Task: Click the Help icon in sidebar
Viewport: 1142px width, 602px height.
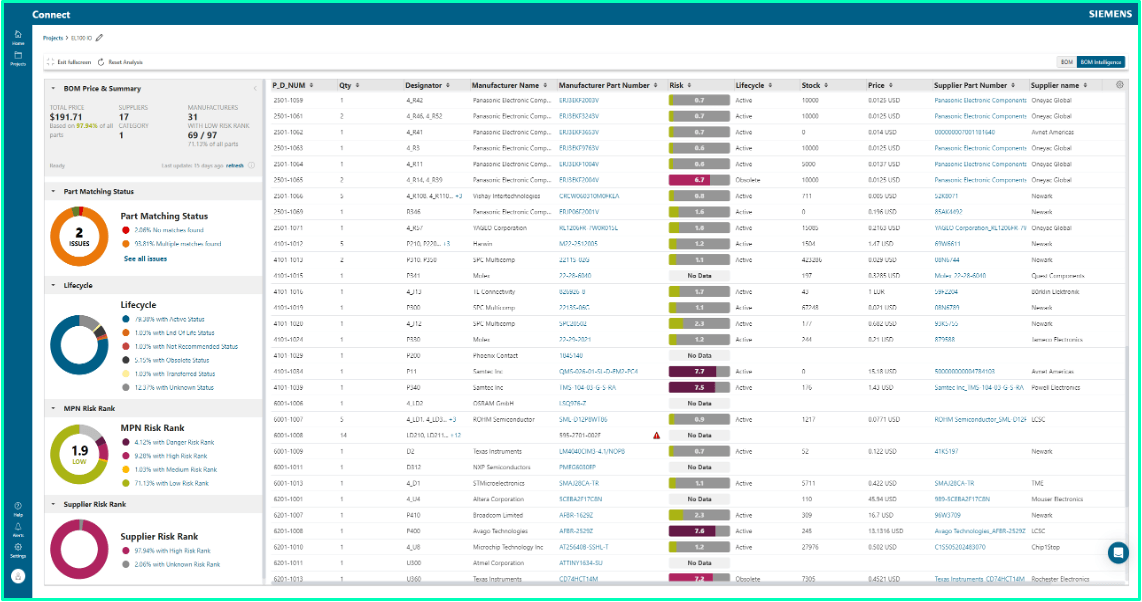Action: pyautogui.click(x=18, y=508)
